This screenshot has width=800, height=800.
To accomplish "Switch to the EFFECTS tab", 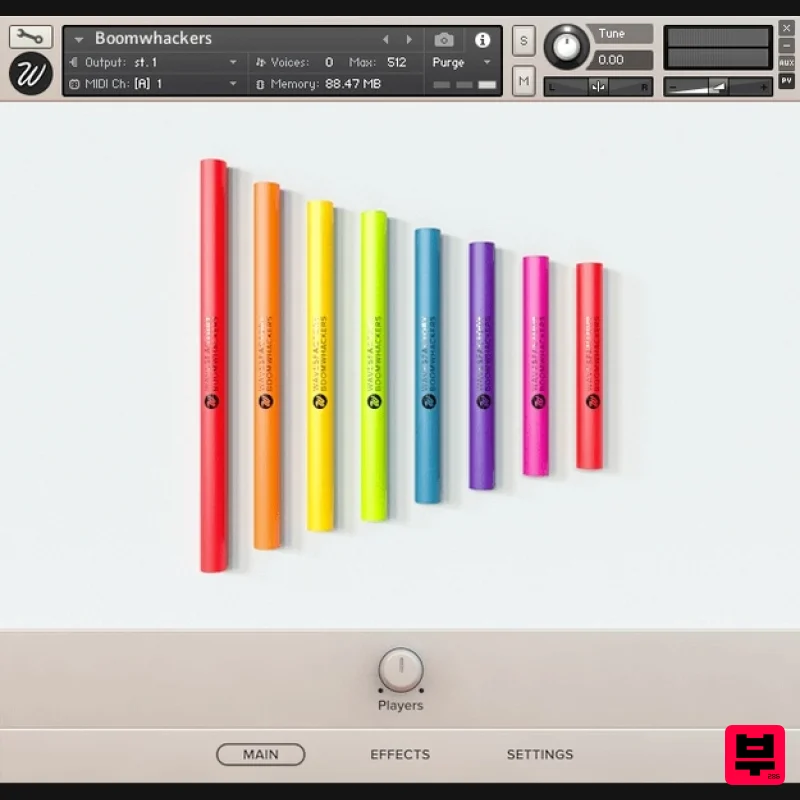I will tap(400, 755).
